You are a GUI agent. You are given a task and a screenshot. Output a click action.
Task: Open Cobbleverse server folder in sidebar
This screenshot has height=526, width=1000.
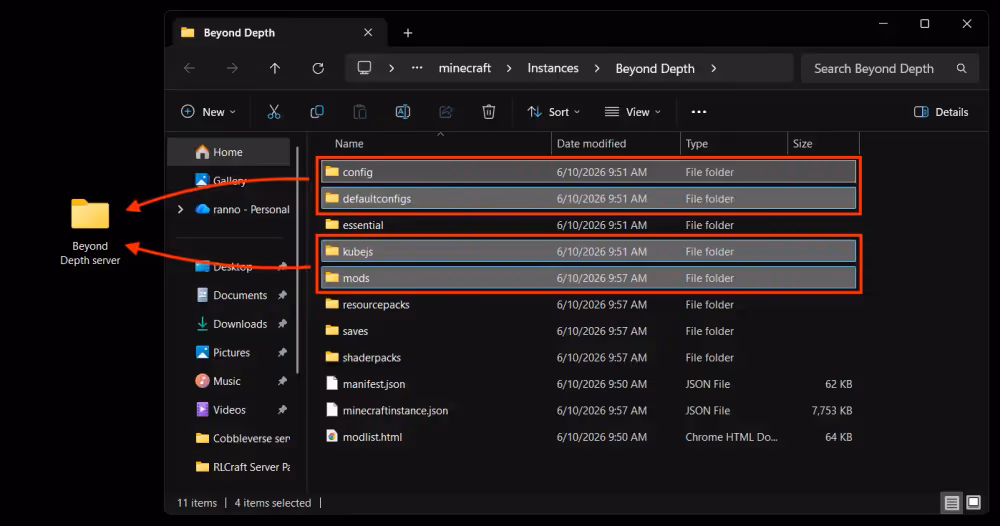[242, 439]
